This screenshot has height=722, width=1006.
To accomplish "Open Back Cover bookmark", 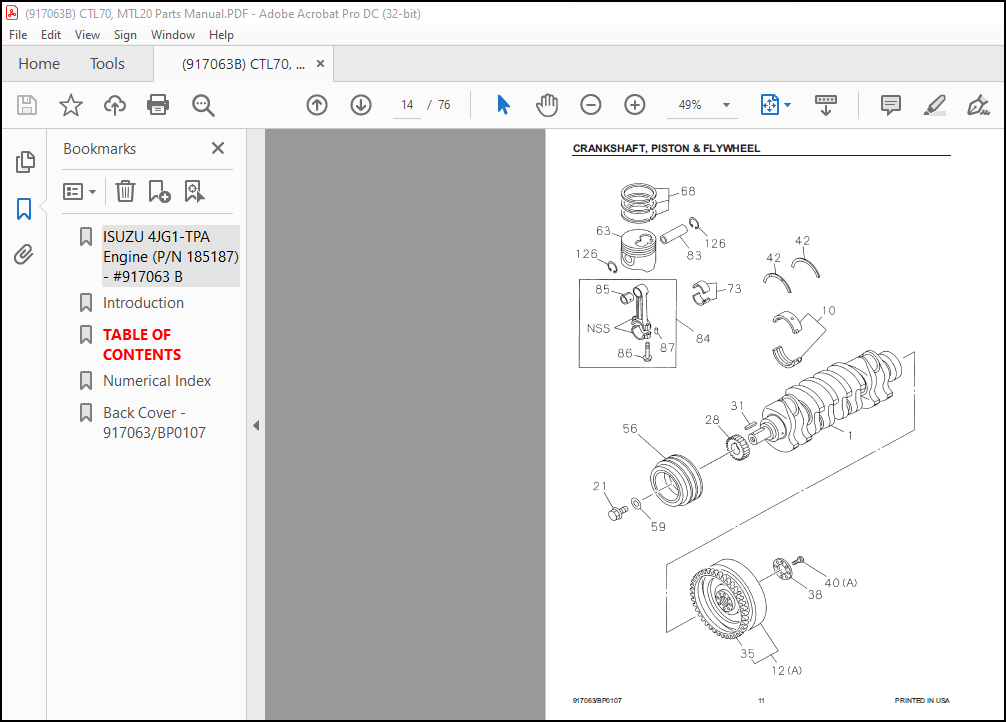I will pos(154,422).
